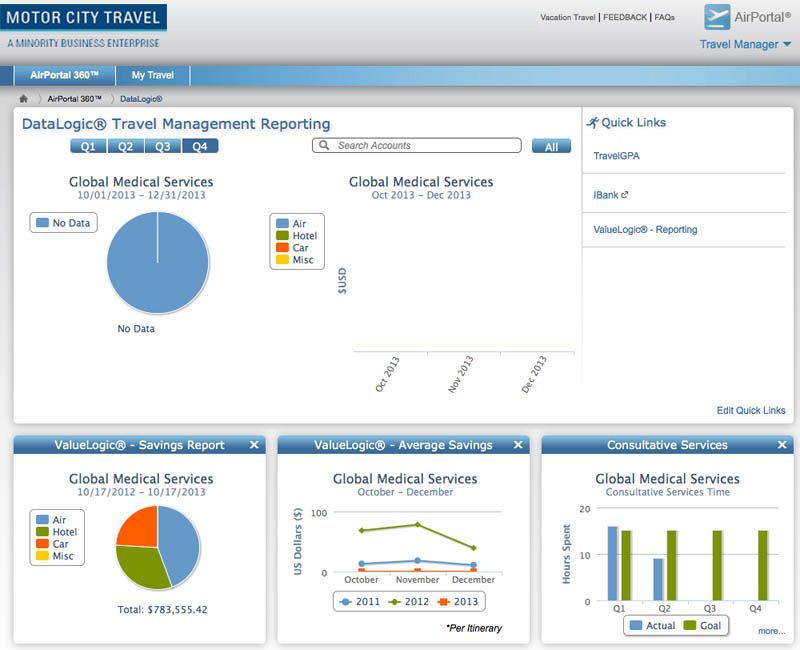Click the Quick Links runner icon

click(x=592, y=122)
